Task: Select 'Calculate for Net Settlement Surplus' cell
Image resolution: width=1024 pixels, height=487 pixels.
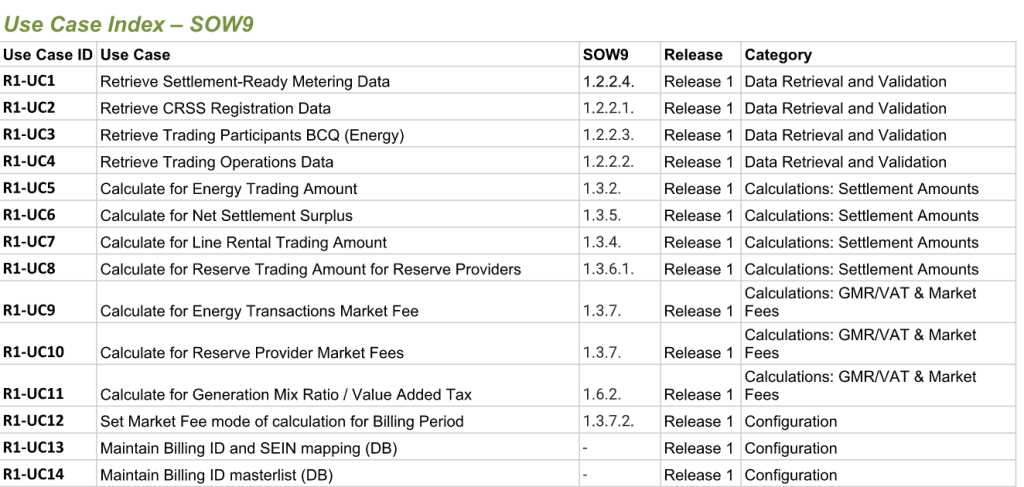Action: click(x=226, y=216)
